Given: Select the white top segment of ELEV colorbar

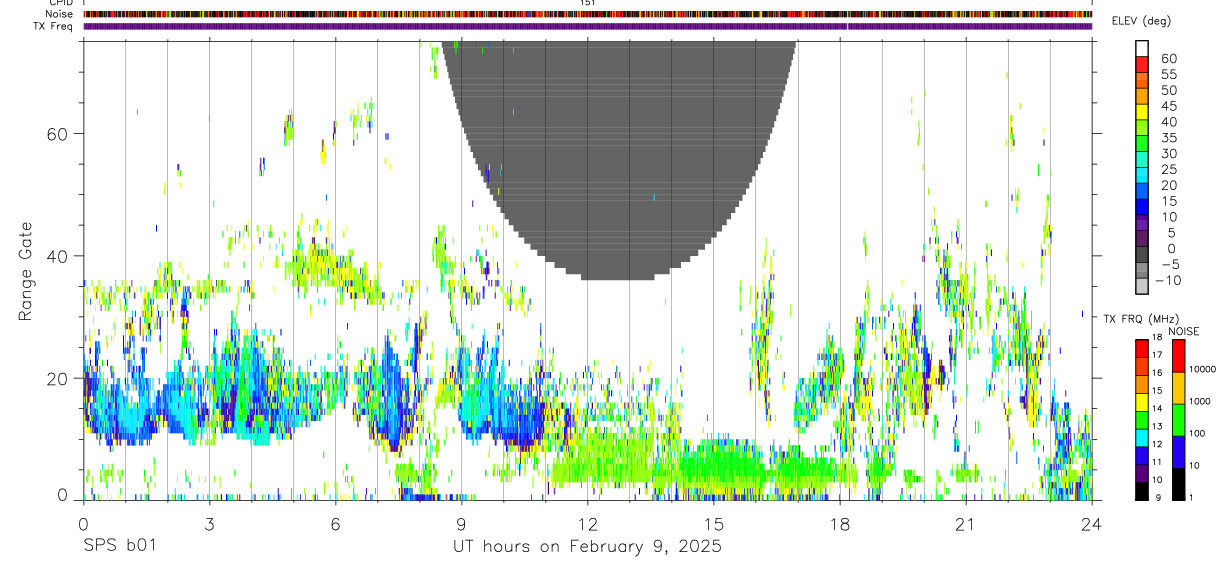Looking at the screenshot, I should pyautogui.click(x=1142, y=48).
